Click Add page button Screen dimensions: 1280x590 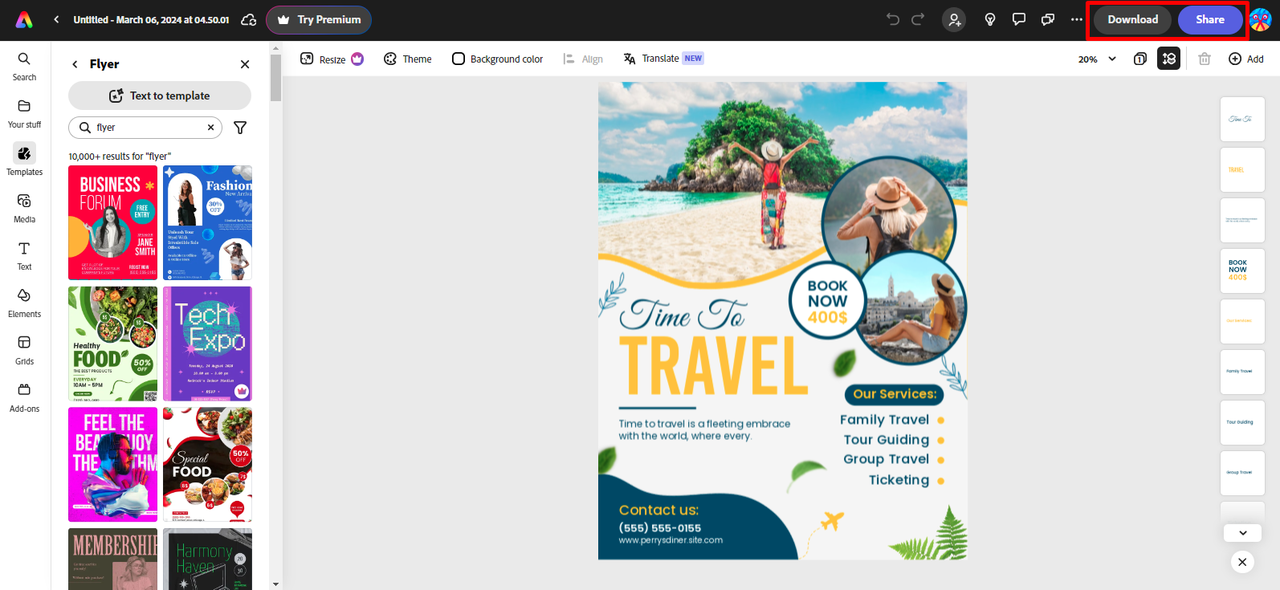click(1246, 59)
